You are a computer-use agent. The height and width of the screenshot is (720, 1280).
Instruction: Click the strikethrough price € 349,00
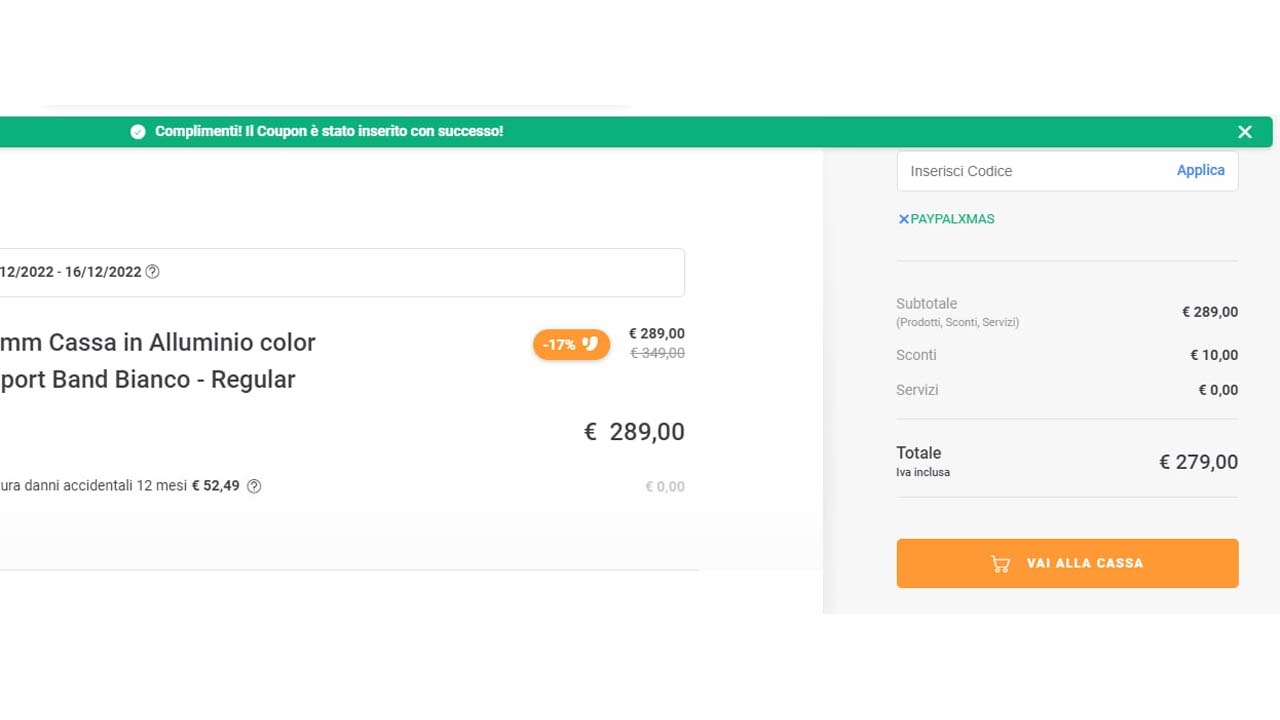click(657, 353)
